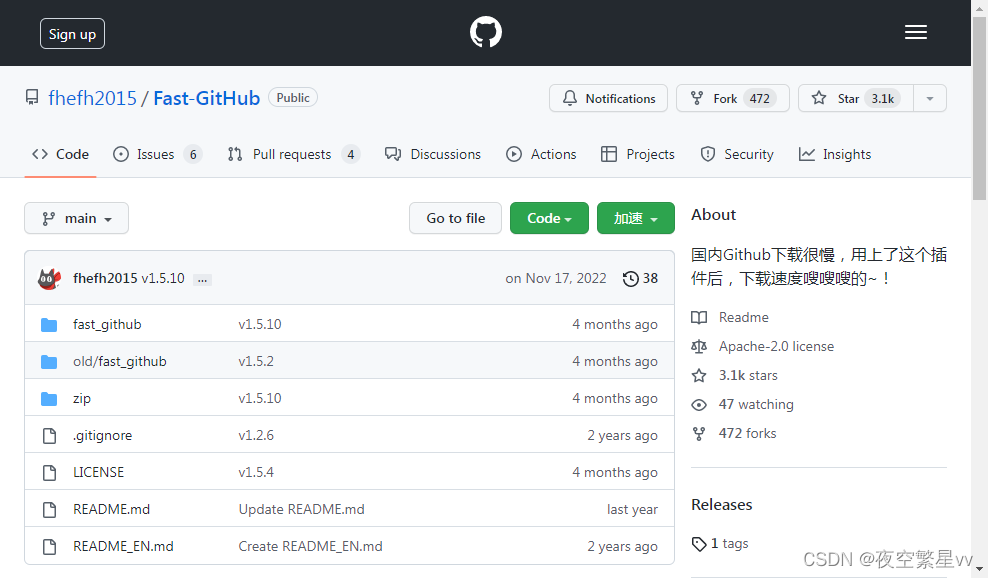Open the hamburger navigation menu
Screen dimensions: 988x578
point(916,32)
